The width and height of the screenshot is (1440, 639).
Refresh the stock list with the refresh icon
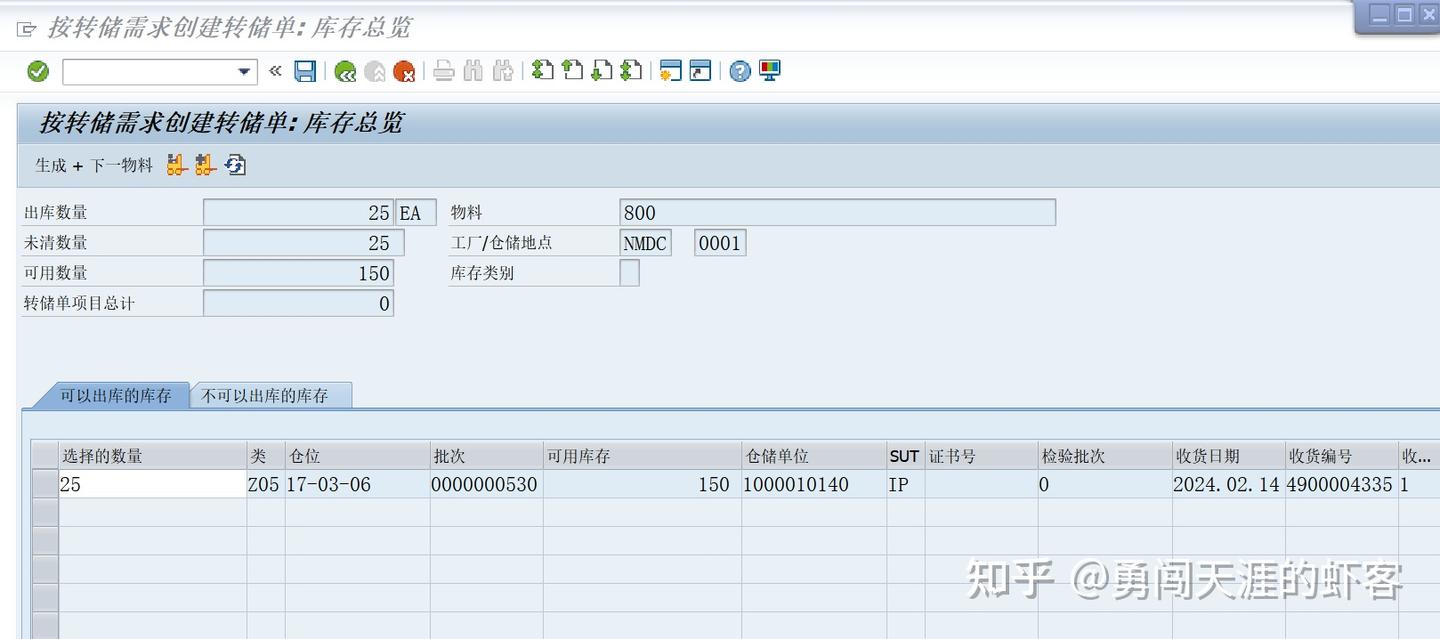[x=235, y=166]
